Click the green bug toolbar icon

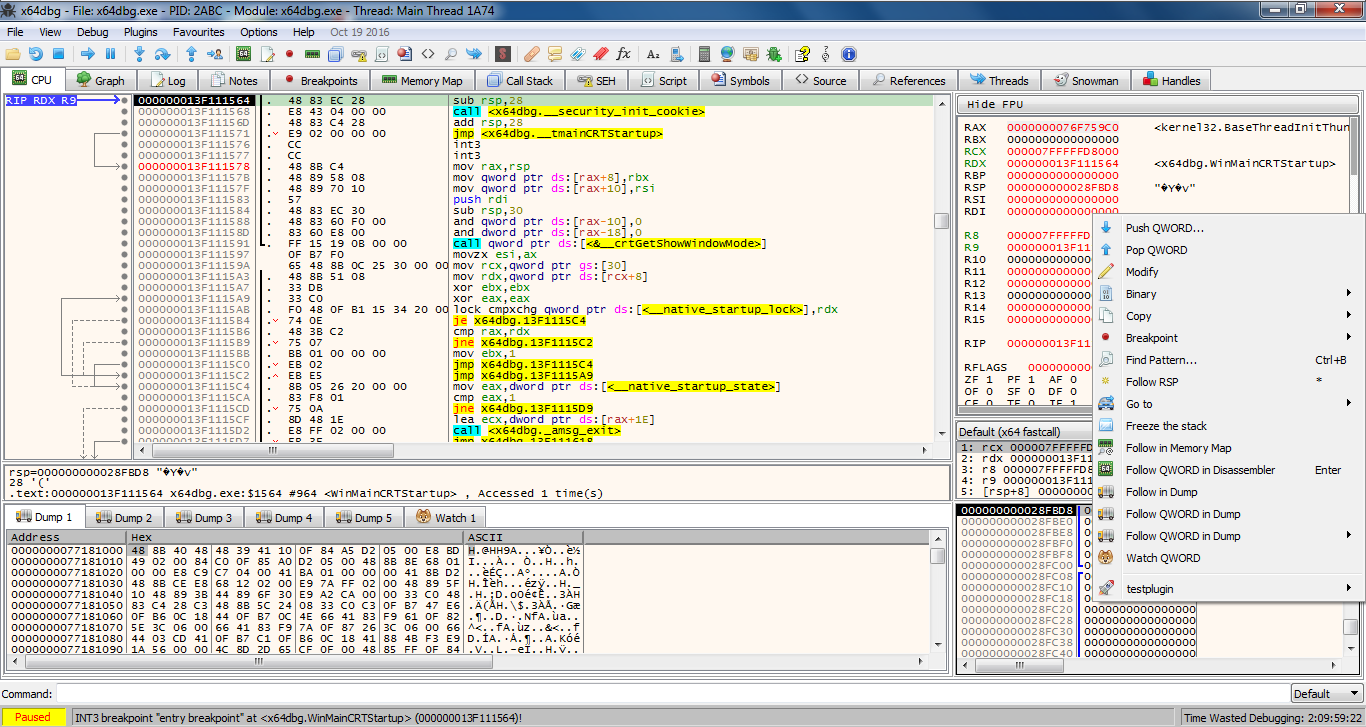(773, 54)
